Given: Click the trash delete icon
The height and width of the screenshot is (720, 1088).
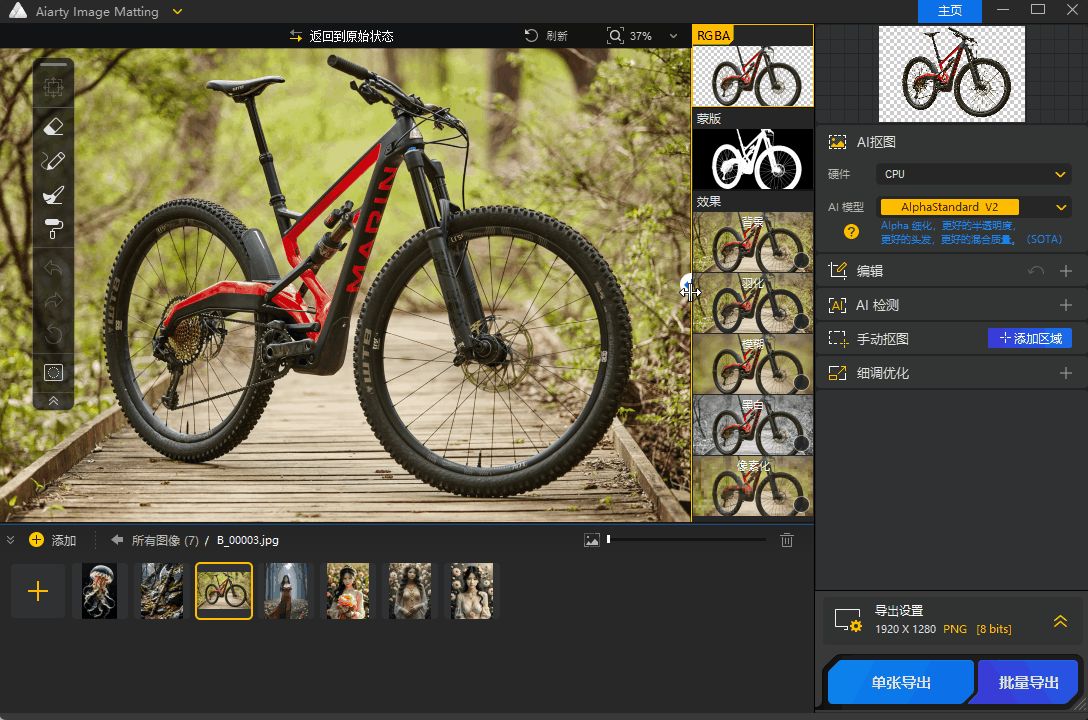Looking at the screenshot, I should pyautogui.click(x=786, y=540).
